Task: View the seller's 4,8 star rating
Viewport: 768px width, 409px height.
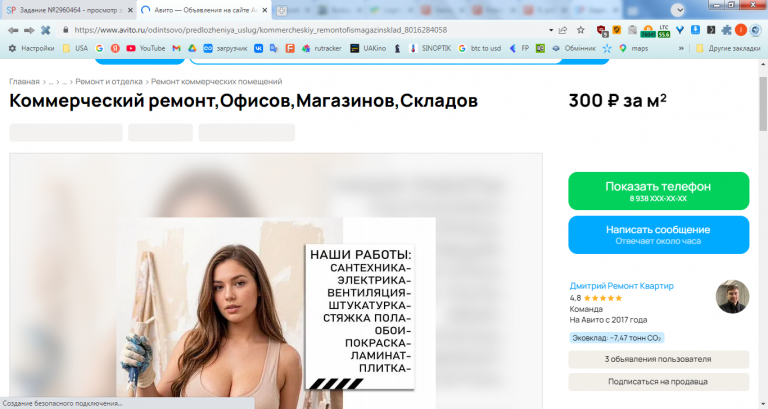Action: 596,298
